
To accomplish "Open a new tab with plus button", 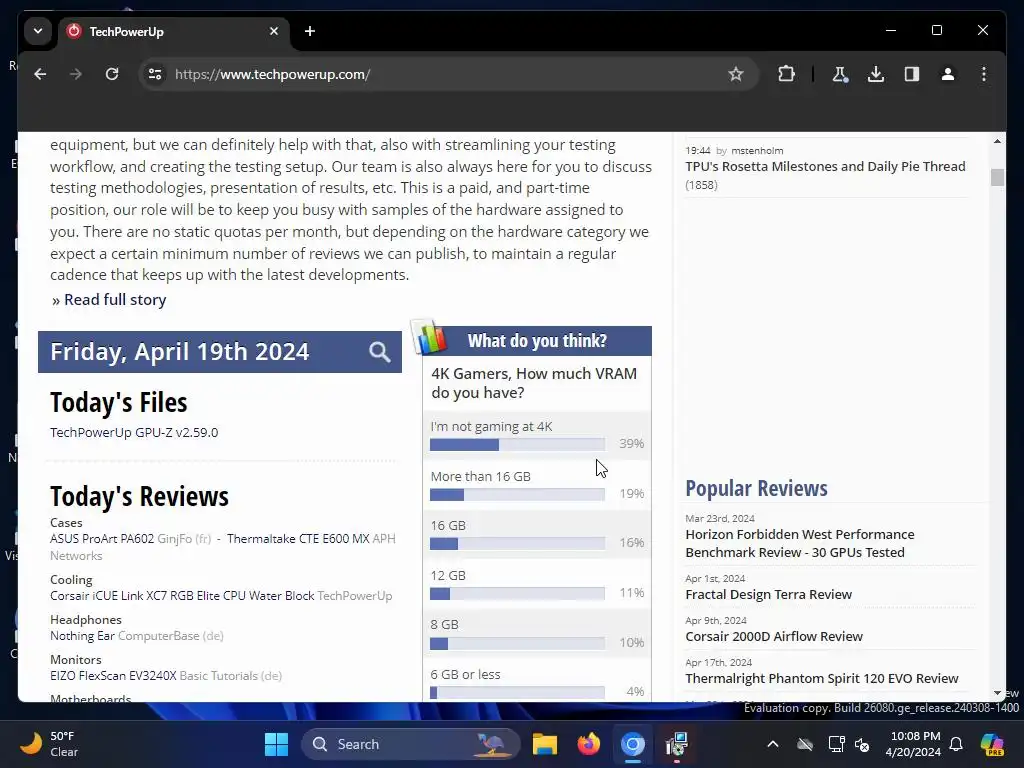I will pos(310,31).
